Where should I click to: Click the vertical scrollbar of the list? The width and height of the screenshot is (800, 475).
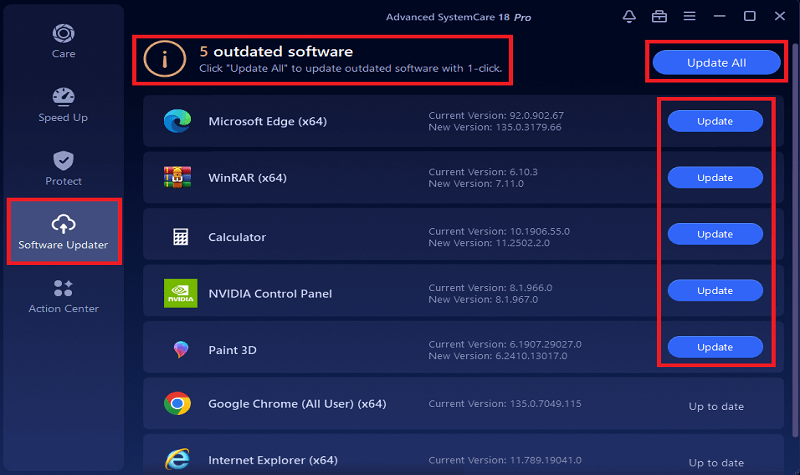[795, 240]
